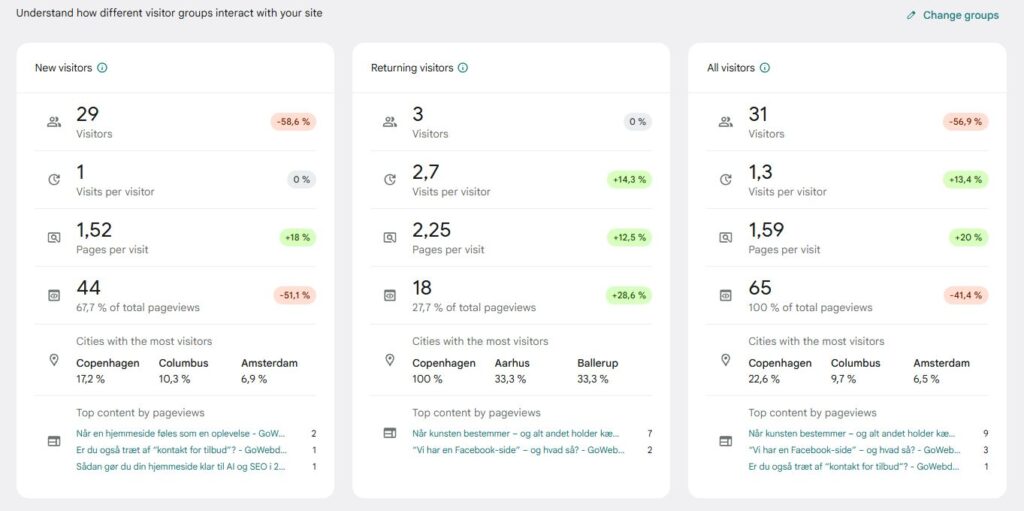Select Columbus in New visitors cities list

[x=183, y=363]
